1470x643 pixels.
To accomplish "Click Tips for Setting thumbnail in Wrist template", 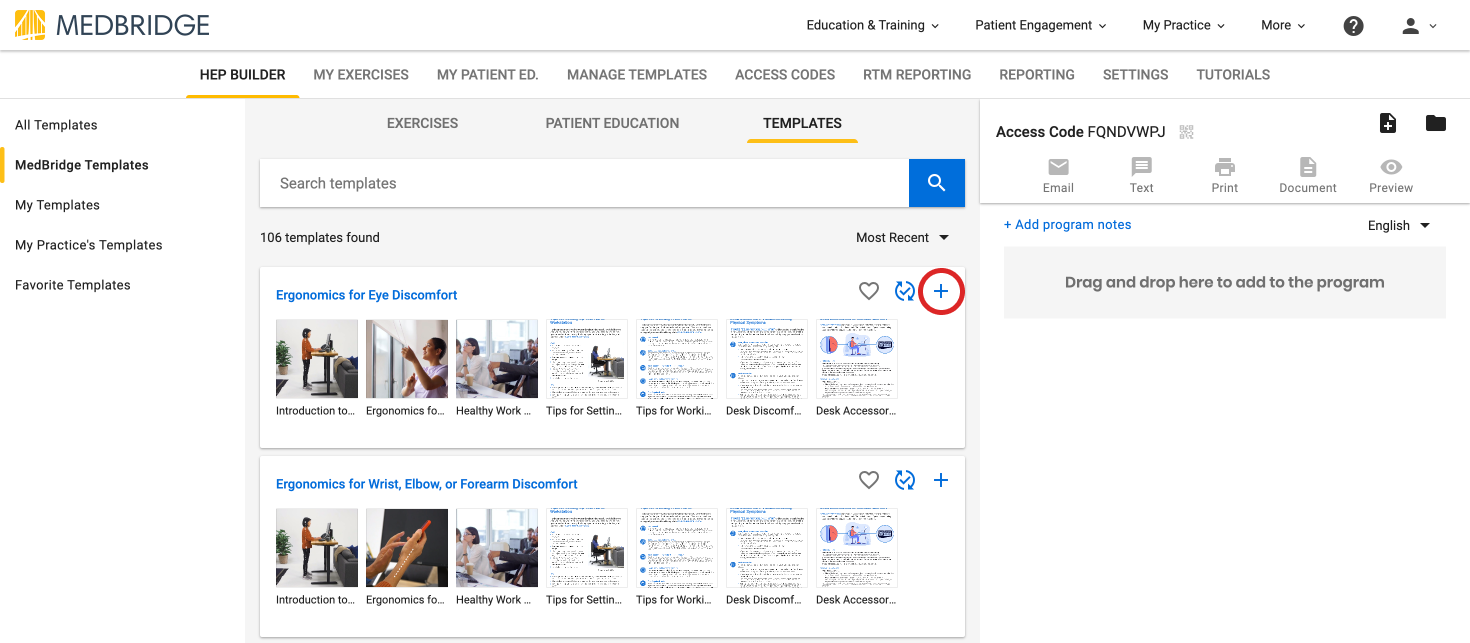I will (x=587, y=548).
